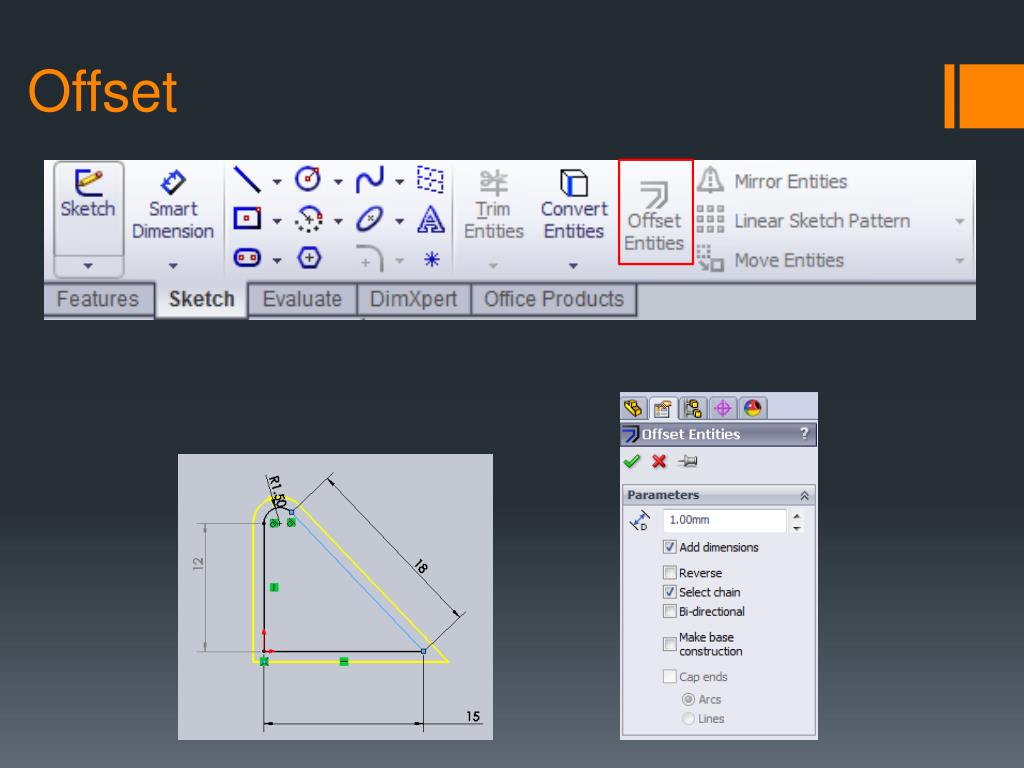Select the Lines radio button
1024x768 pixels.
688,718
